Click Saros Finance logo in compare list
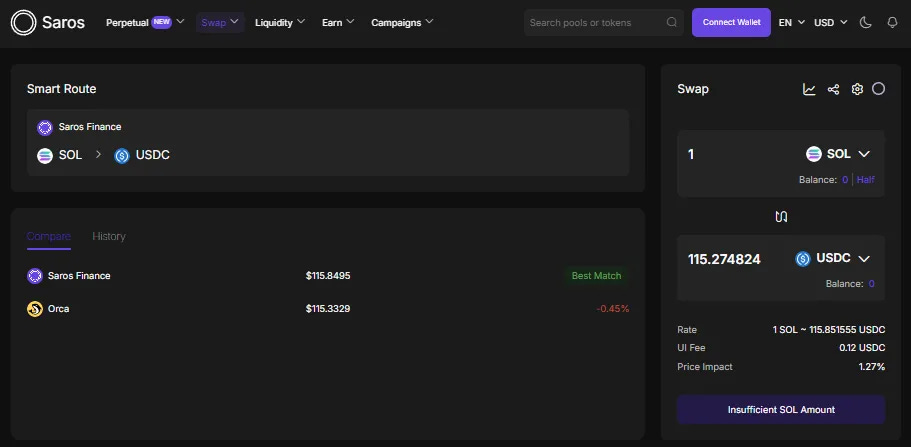 (x=35, y=276)
